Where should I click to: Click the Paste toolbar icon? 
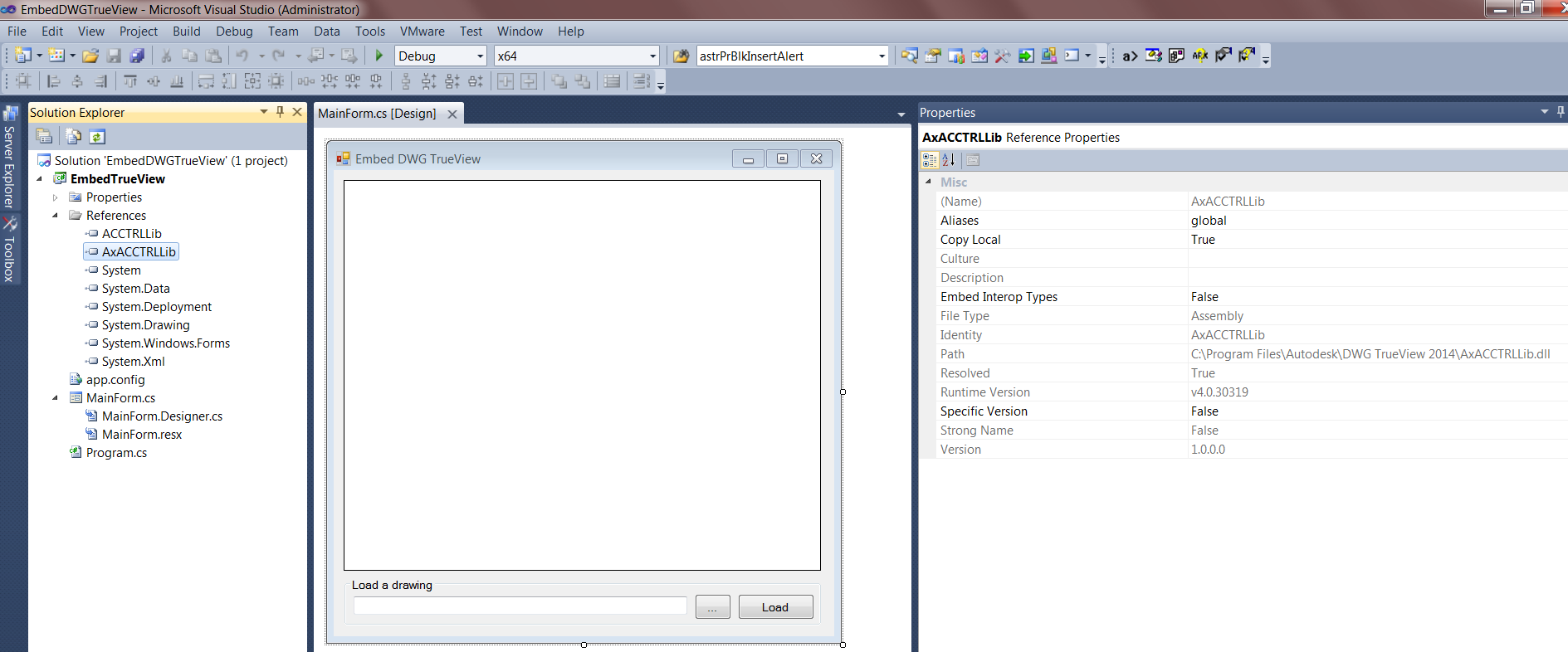tap(213, 56)
